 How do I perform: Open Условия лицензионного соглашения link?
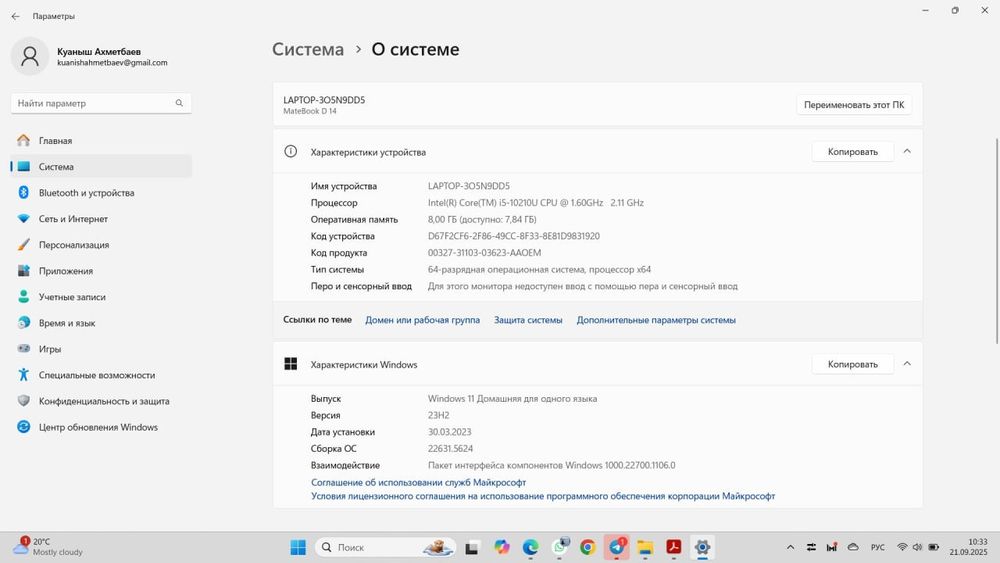543,496
